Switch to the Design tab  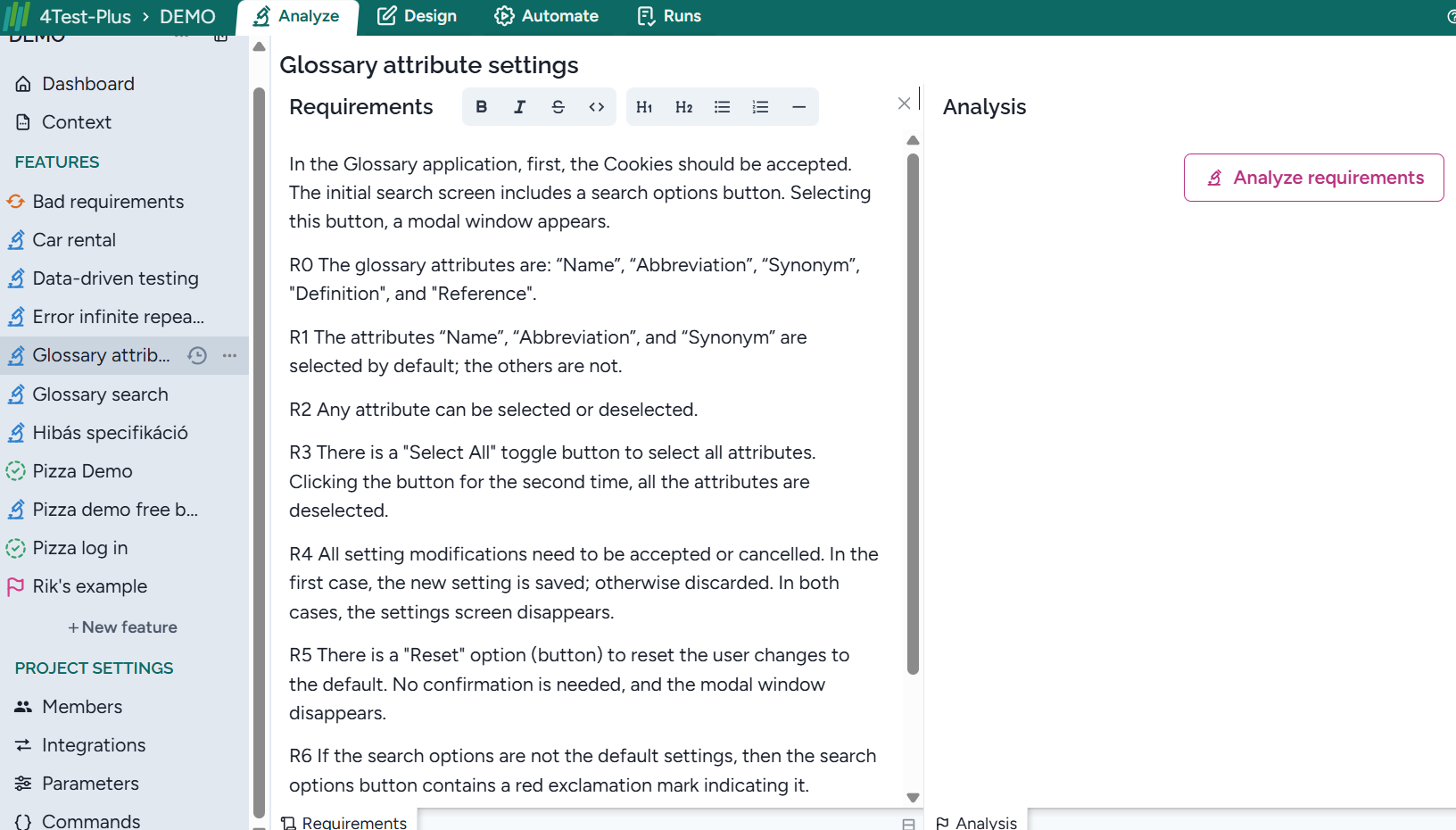pos(417,16)
